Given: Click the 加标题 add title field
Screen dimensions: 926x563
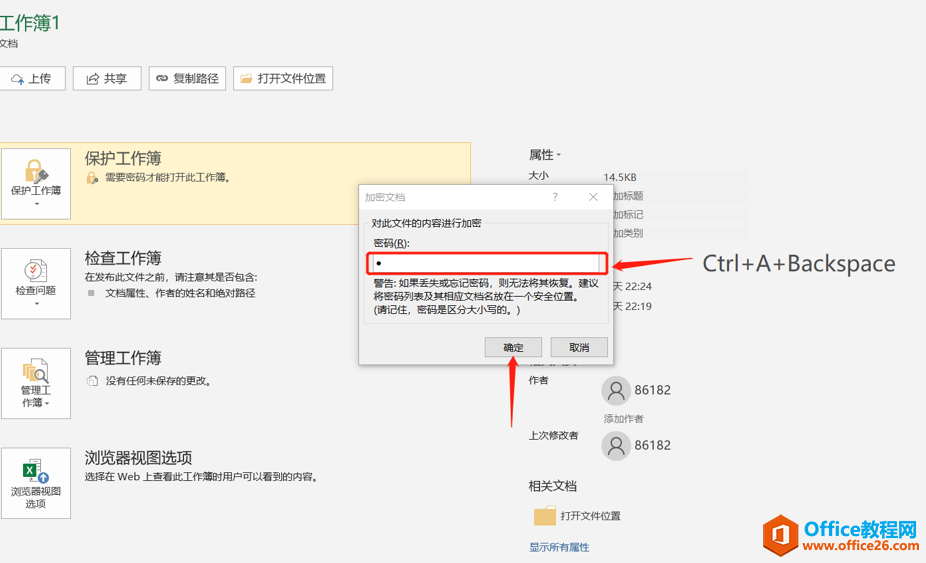Looking at the screenshot, I should point(628,196).
